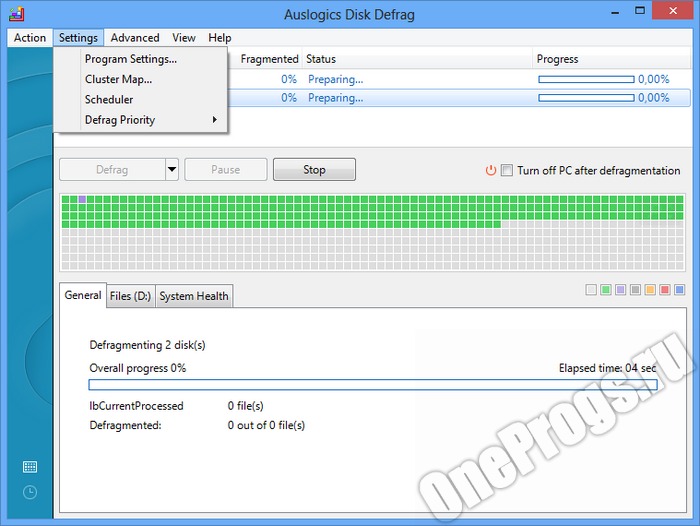This screenshot has height=526, width=700.
Task: Expand the Defrag Priority submenu arrow
Action: point(215,120)
